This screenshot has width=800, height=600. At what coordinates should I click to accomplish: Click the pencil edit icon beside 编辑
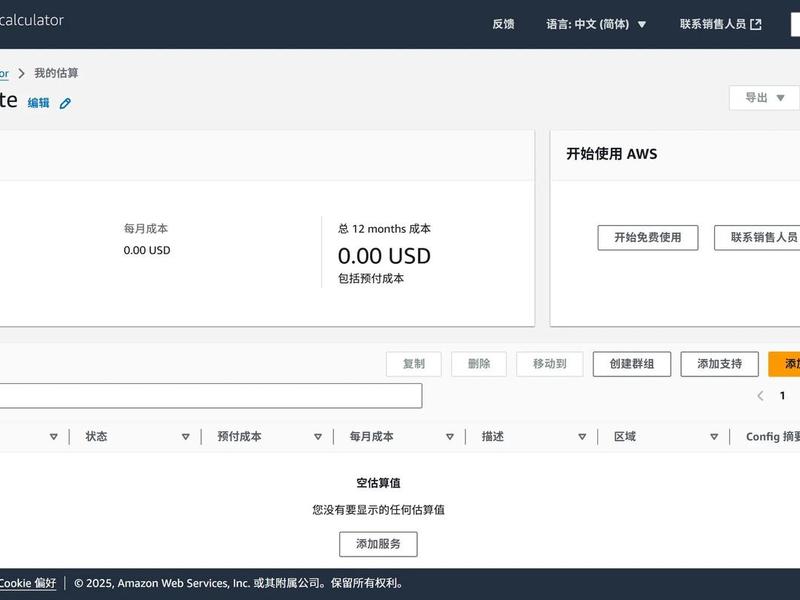click(x=65, y=104)
